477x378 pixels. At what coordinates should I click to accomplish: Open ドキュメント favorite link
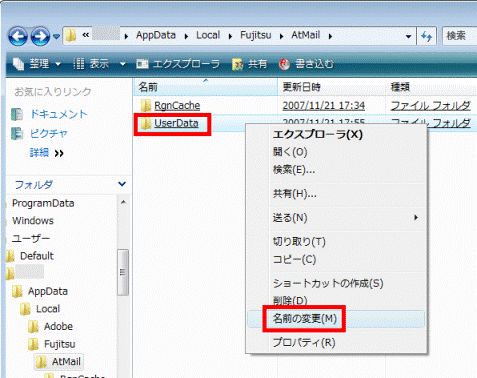coord(58,114)
